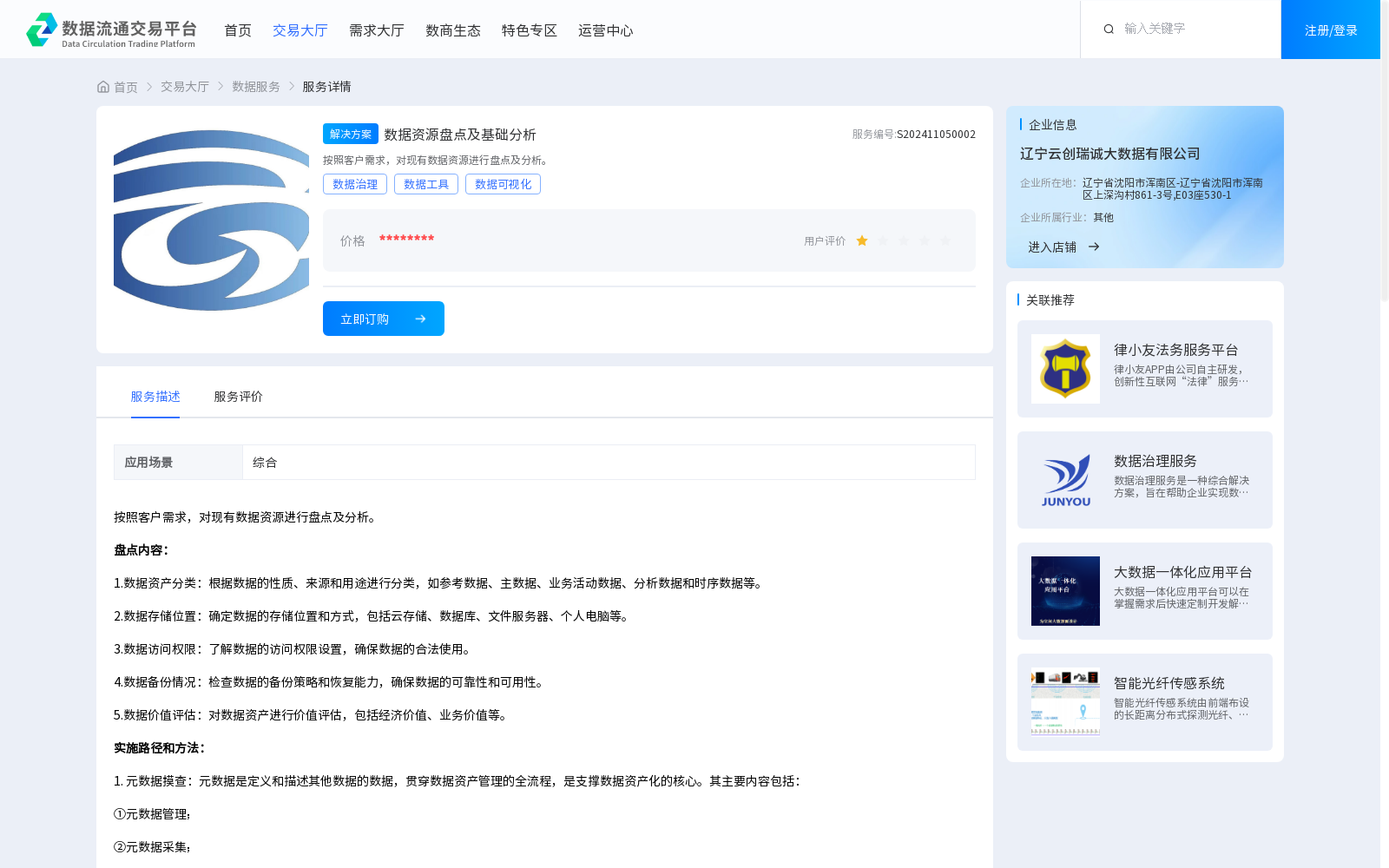Open the JUNYOU logo thumbnail
1389x868 pixels.
point(1065,480)
